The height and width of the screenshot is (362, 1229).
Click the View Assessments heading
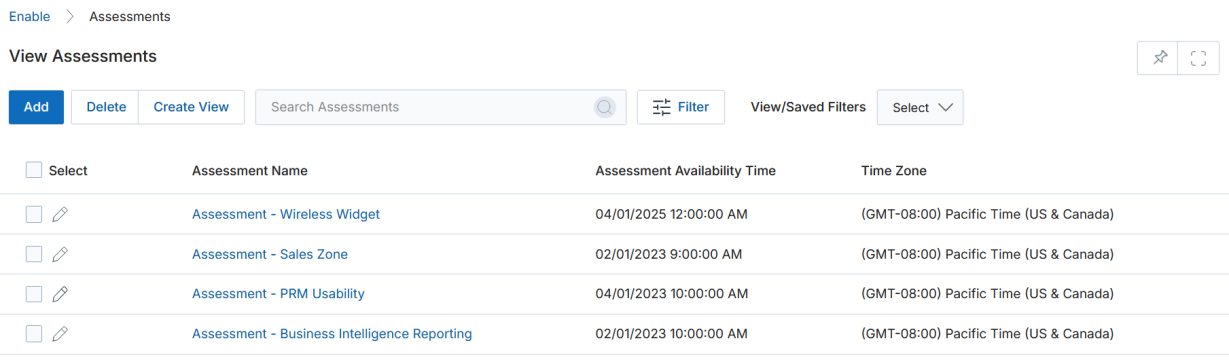83,56
